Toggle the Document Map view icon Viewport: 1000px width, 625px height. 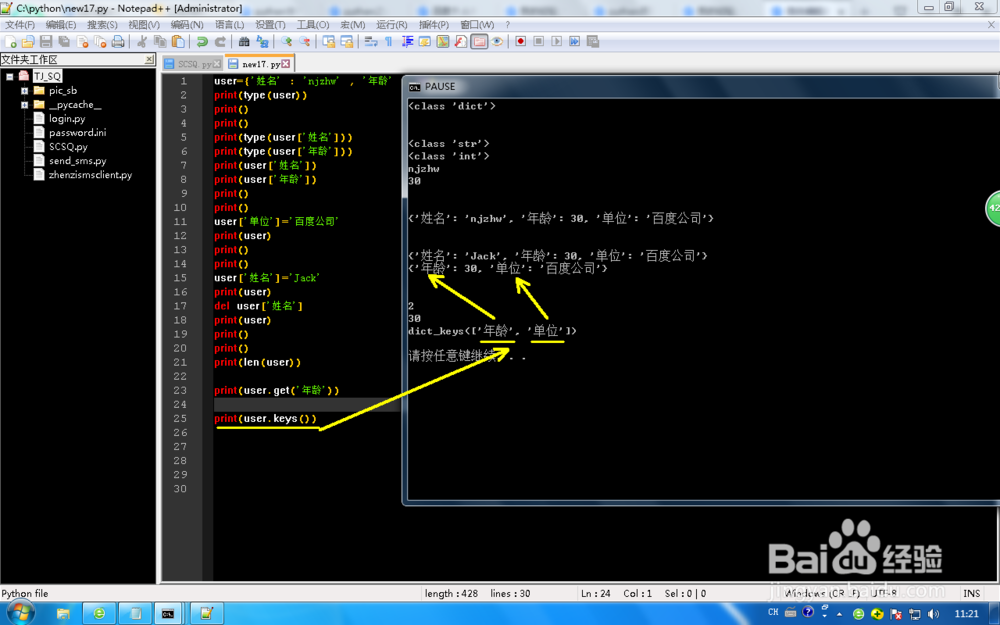click(x=441, y=42)
